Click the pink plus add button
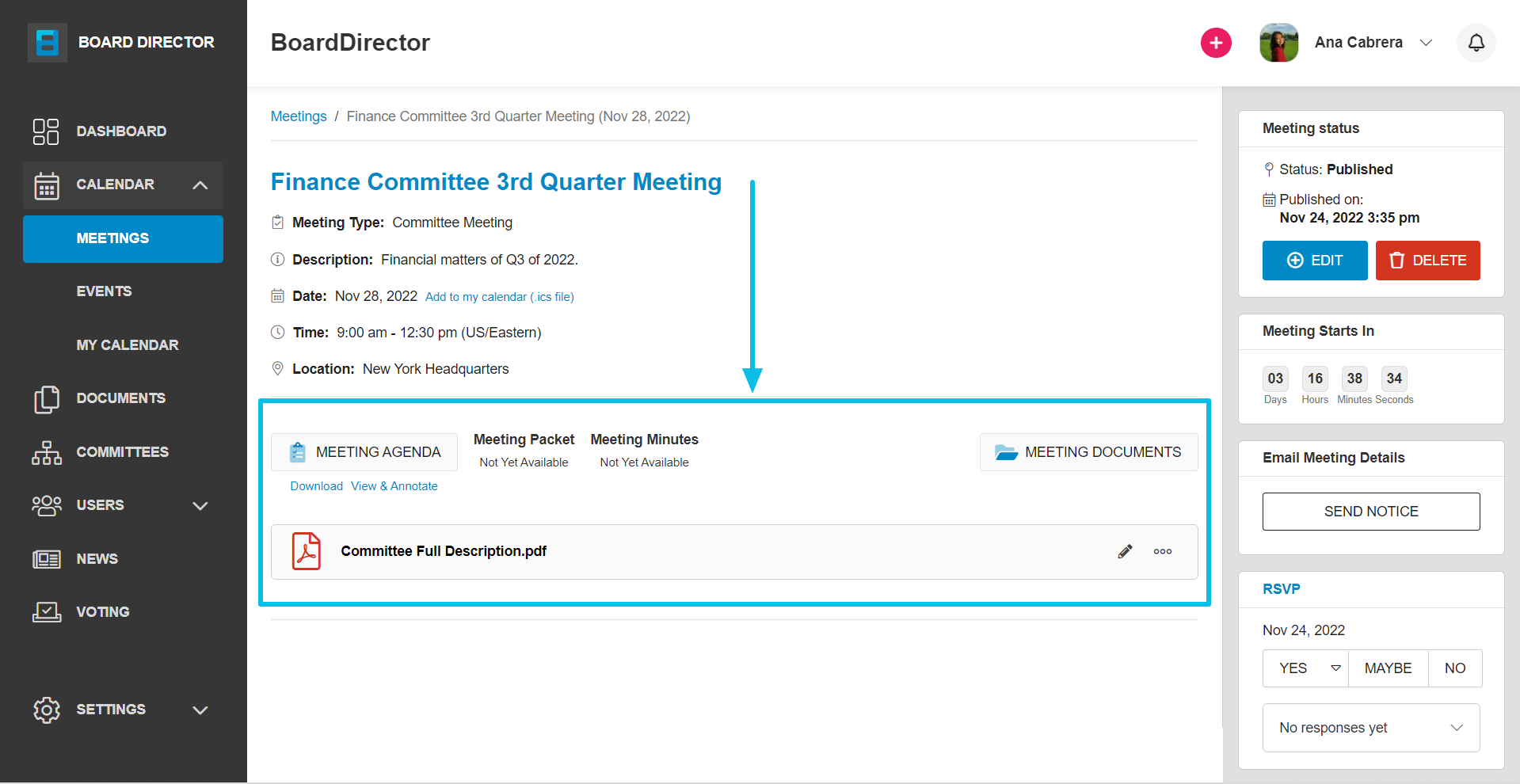 (1216, 43)
